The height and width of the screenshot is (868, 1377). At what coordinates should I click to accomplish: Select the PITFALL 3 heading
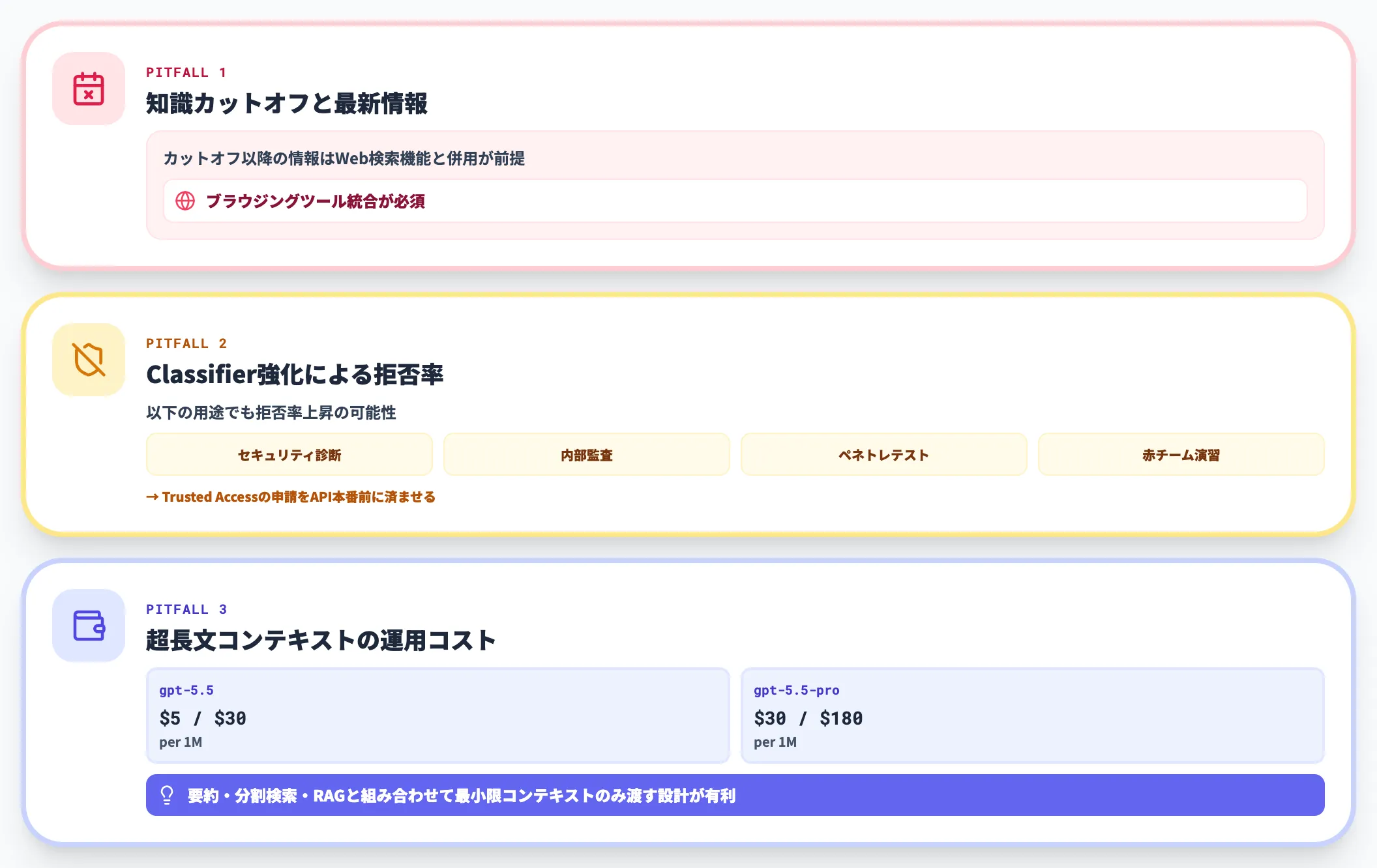coord(187,609)
